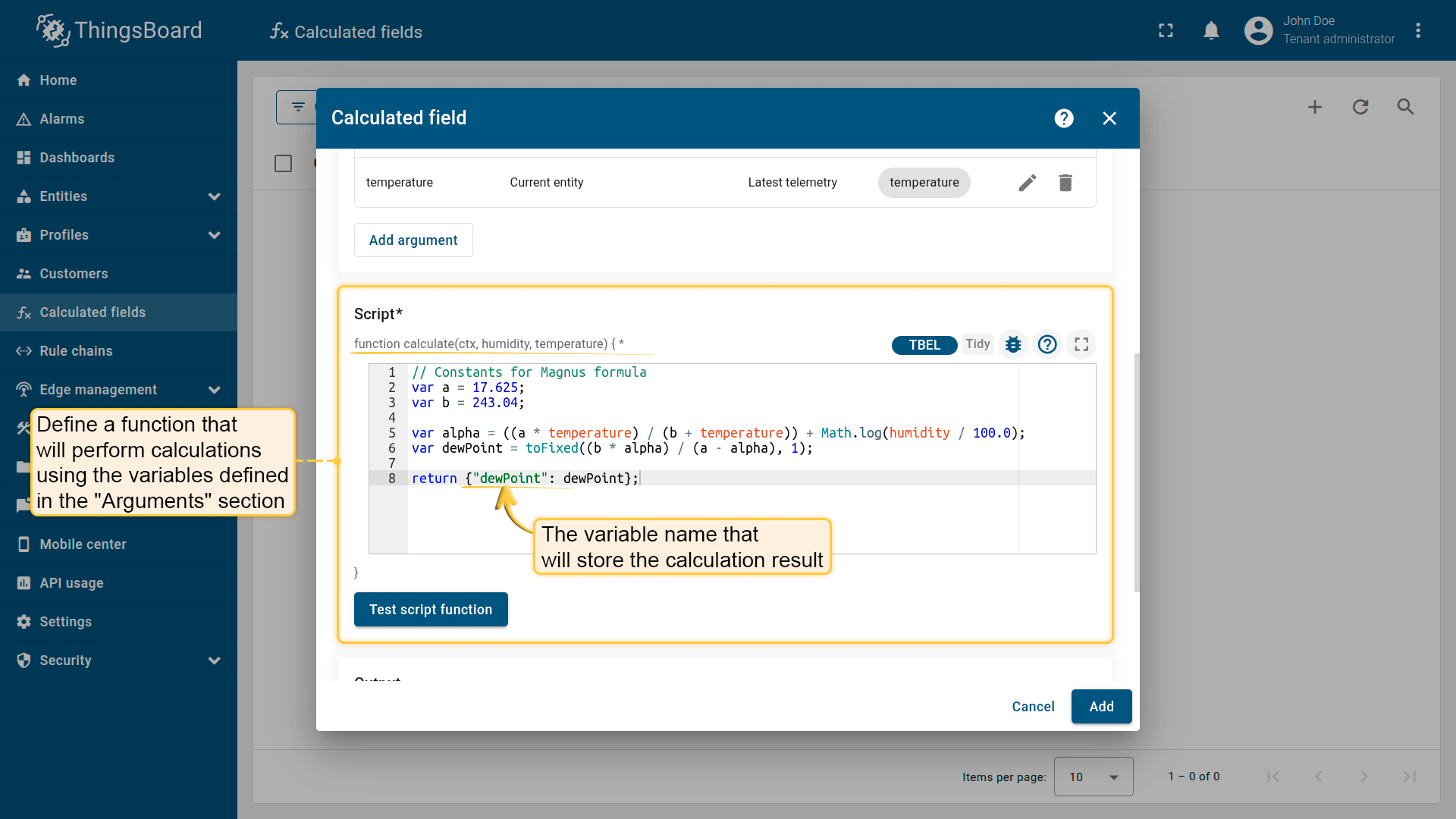The height and width of the screenshot is (819, 1456).
Task: Open Calculated field dialog help icon
Action: click(x=1064, y=118)
